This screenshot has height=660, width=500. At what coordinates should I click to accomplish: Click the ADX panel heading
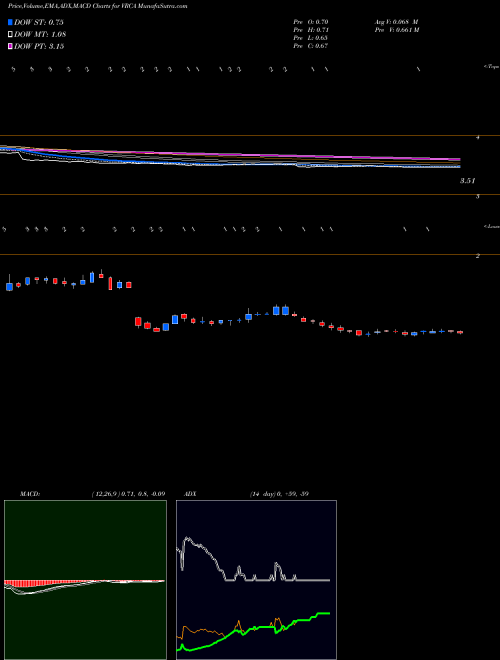[190, 494]
